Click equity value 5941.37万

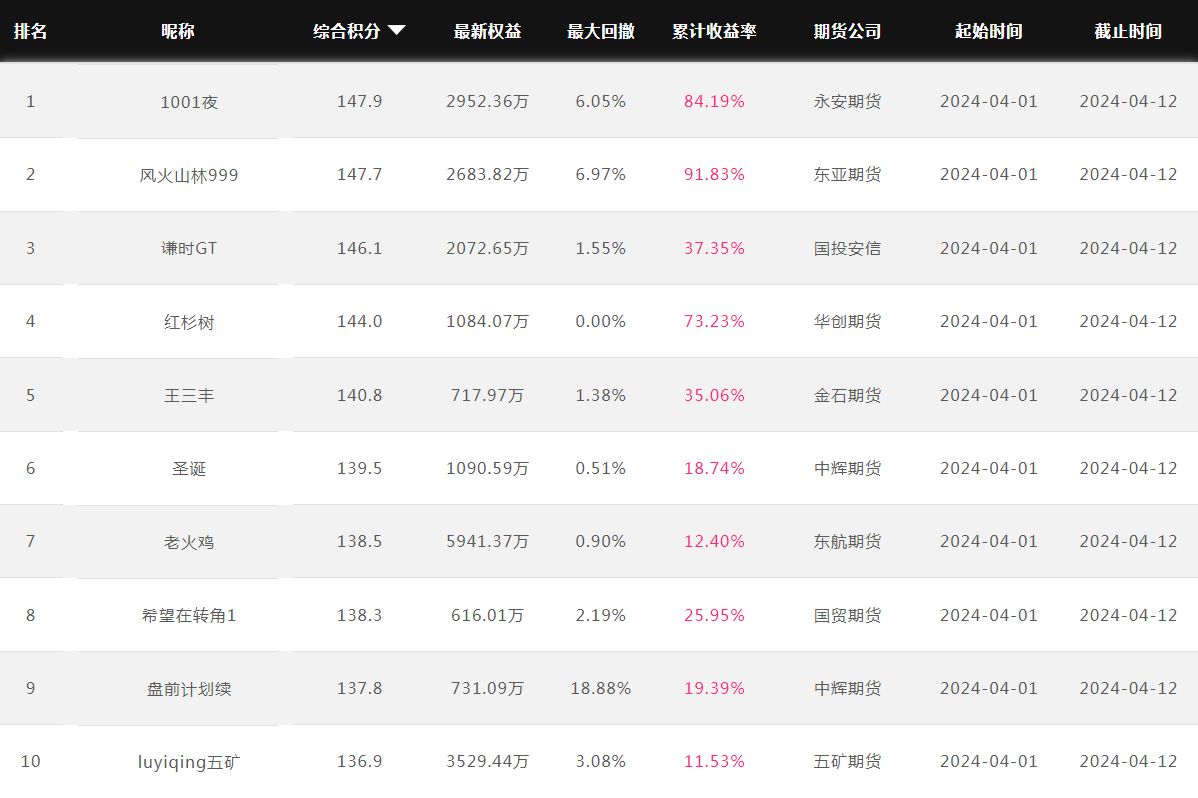pyautogui.click(x=487, y=541)
